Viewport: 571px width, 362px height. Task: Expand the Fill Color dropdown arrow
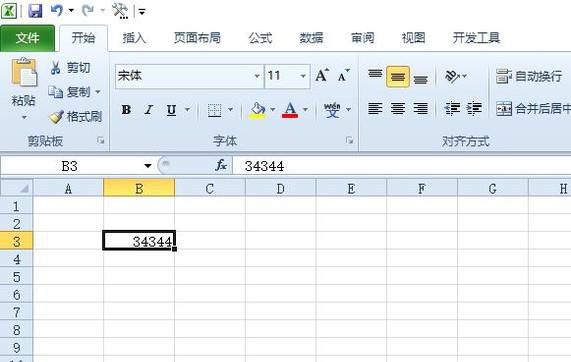(273, 109)
